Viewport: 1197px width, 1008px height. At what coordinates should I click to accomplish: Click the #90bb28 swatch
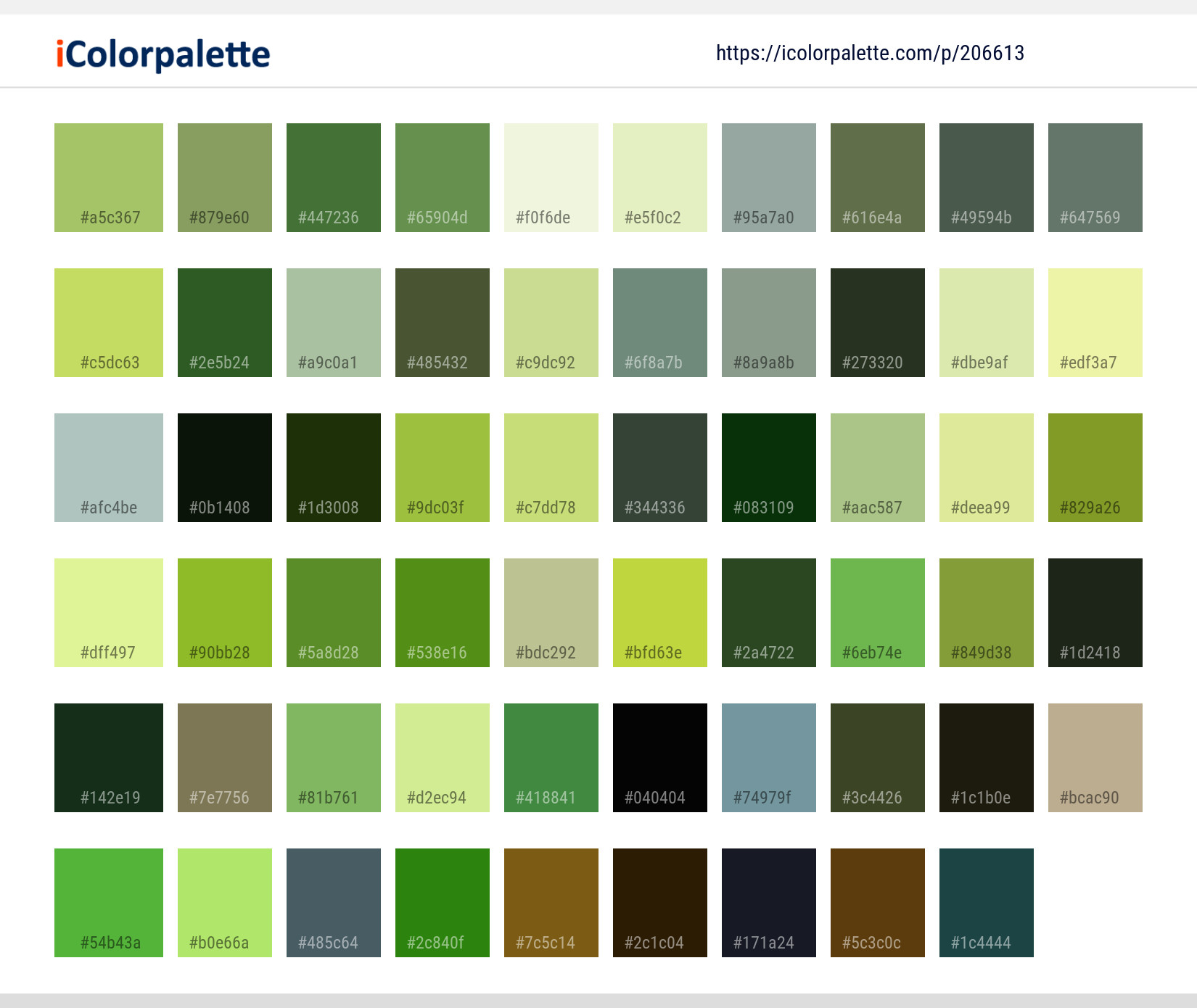tap(225, 613)
